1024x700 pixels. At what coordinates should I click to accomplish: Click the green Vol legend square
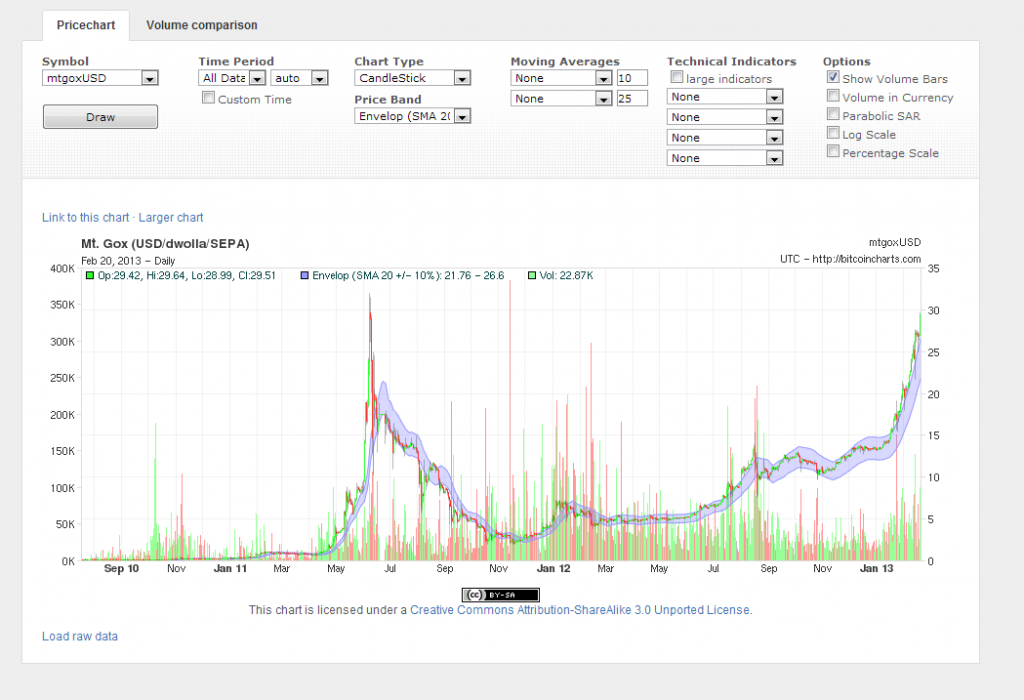pyautogui.click(x=532, y=275)
